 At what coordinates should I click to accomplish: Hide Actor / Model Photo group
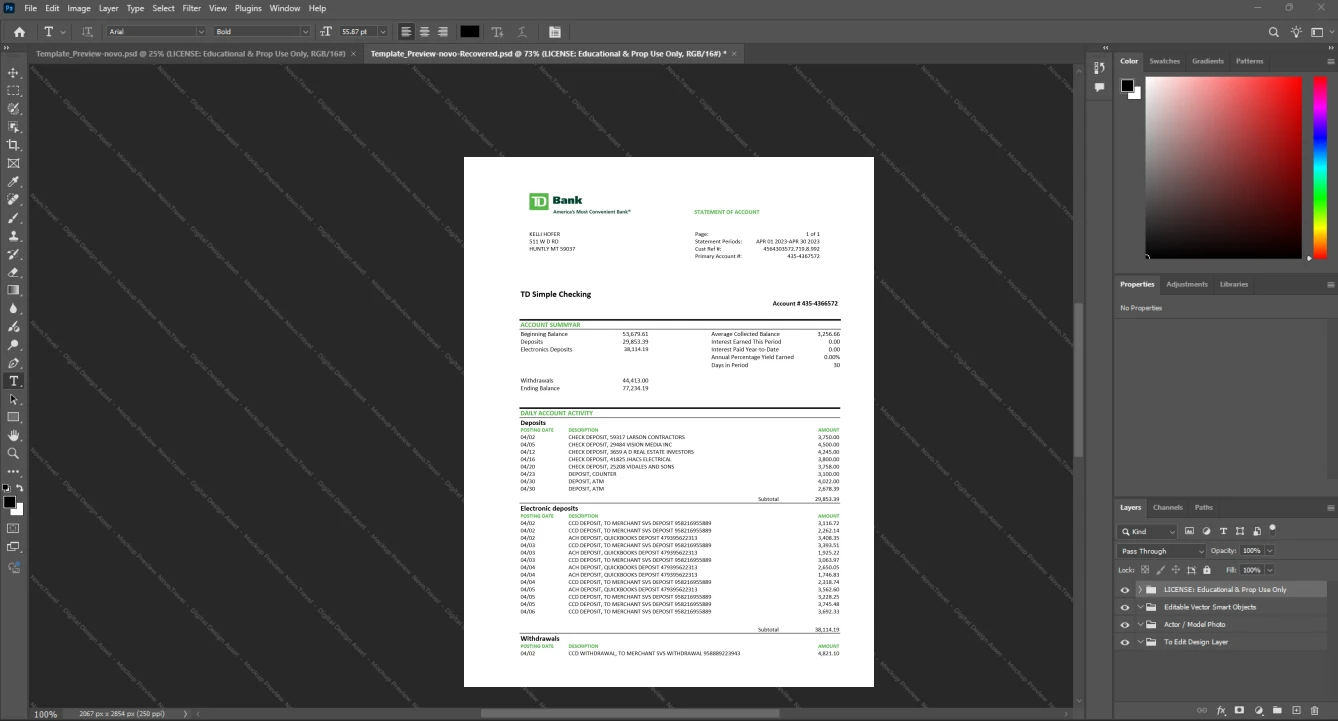pyautogui.click(x=1125, y=625)
